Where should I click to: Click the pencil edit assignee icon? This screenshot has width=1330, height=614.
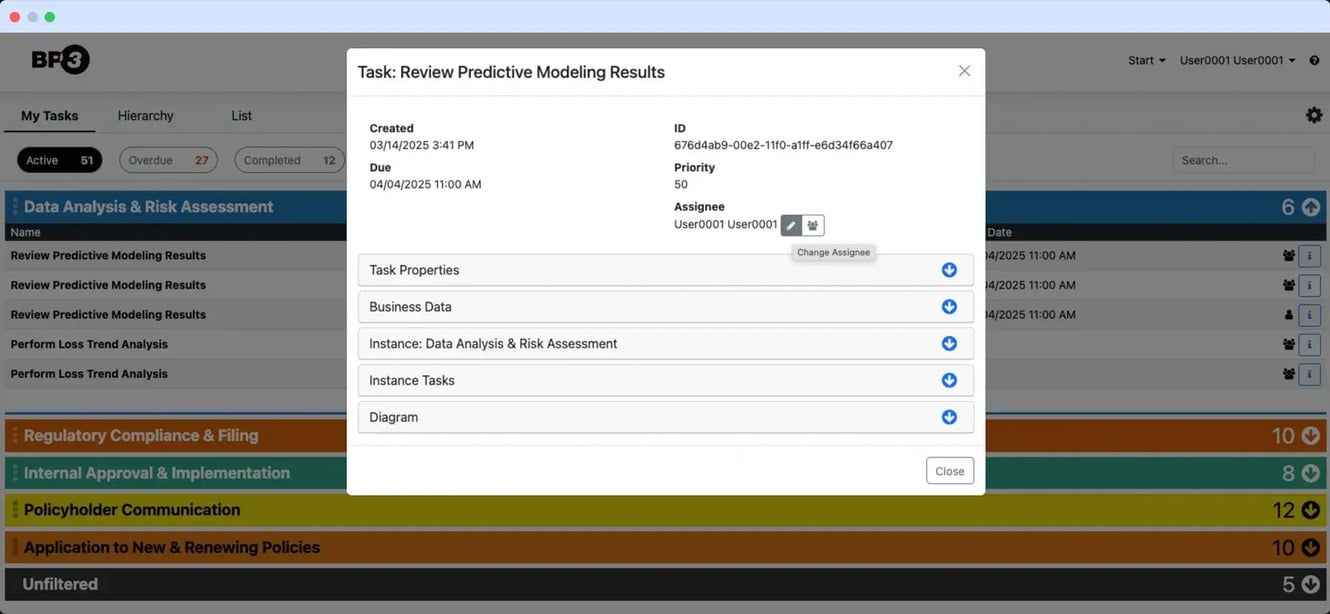point(791,225)
